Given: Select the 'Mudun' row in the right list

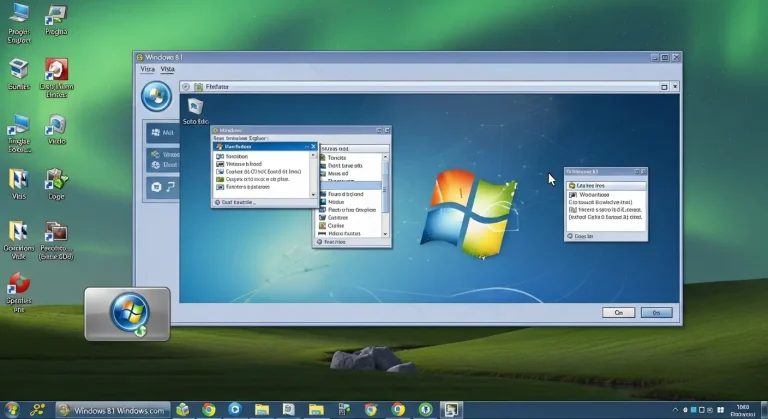Looking at the screenshot, I should click(x=351, y=202).
